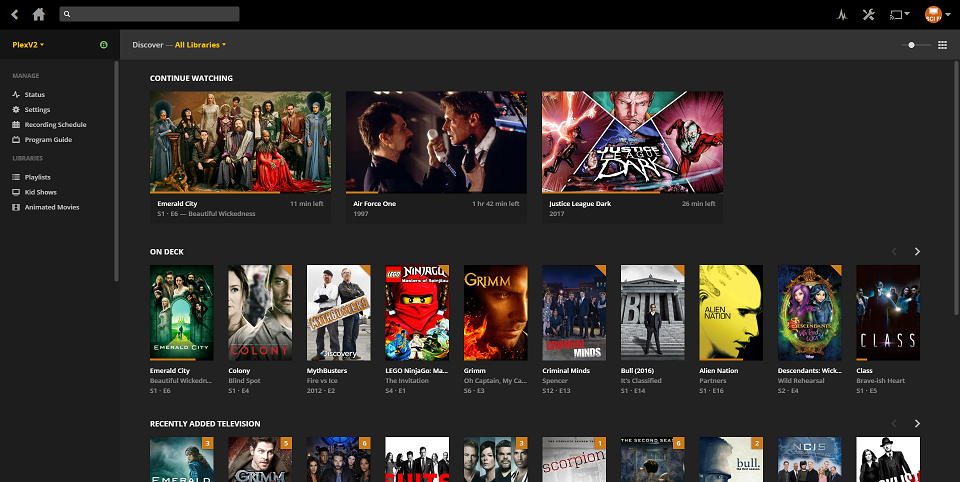Next page arrow for Recently Added Television
This screenshot has height=482, width=960.
coord(917,424)
